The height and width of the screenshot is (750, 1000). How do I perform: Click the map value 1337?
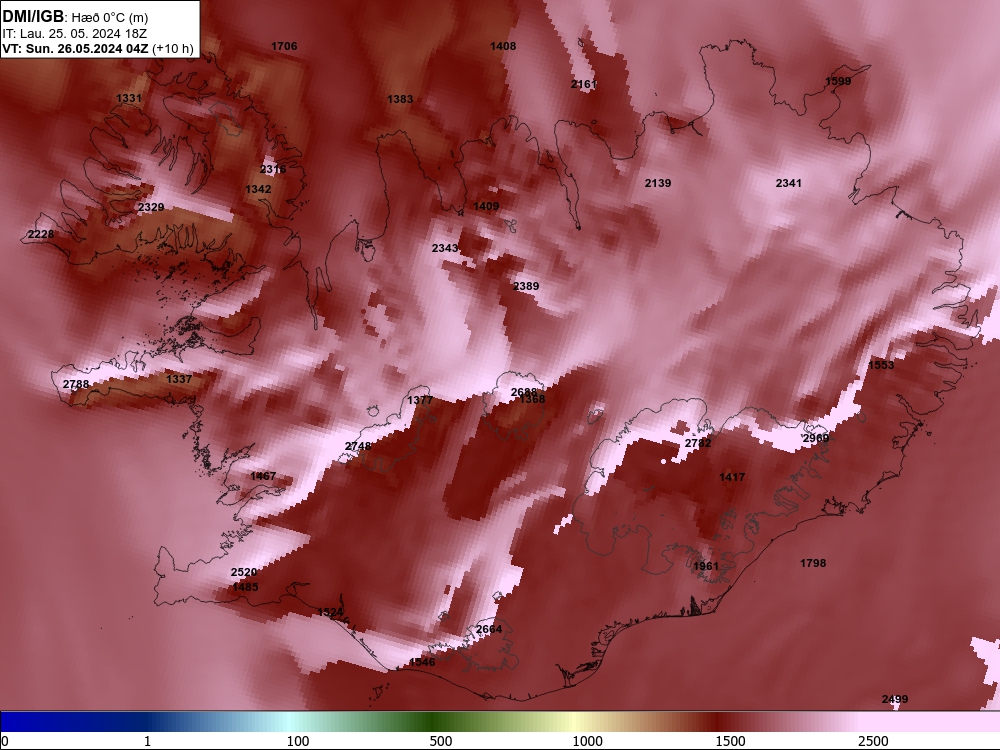point(179,379)
